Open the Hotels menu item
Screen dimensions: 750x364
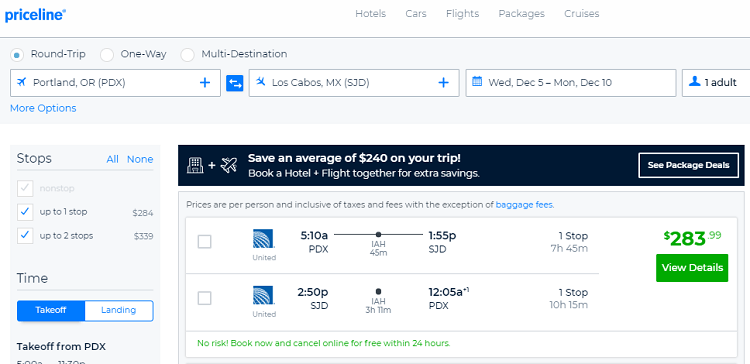pyautogui.click(x=370, y=14)
